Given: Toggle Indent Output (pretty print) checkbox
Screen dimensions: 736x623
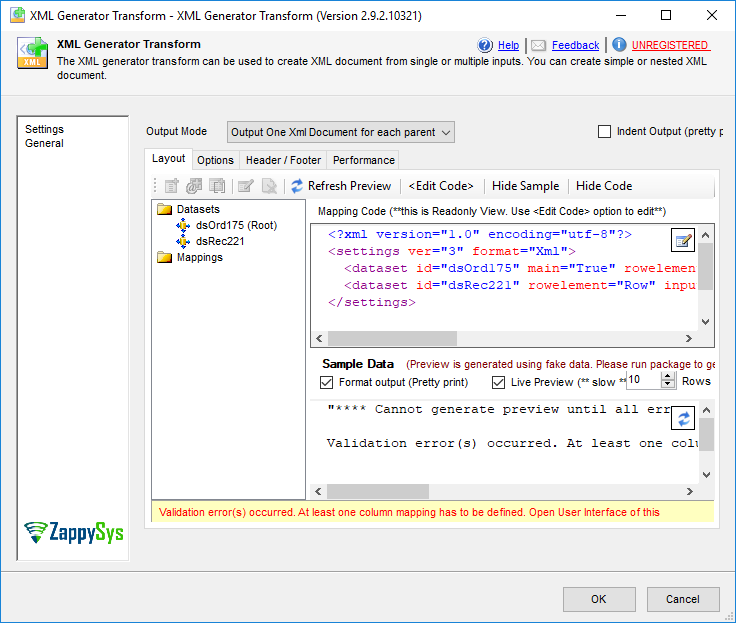Looking at the screenshot, I should (605, 131).
